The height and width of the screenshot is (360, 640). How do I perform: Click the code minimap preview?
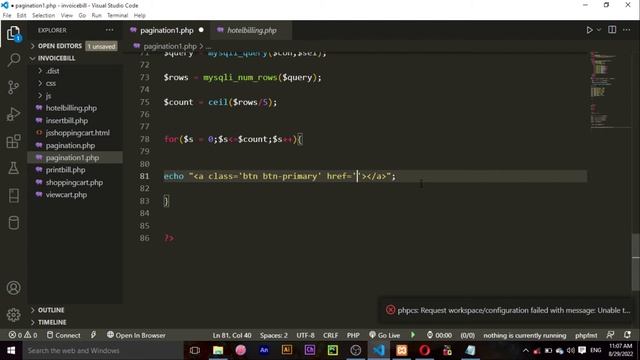610,90
